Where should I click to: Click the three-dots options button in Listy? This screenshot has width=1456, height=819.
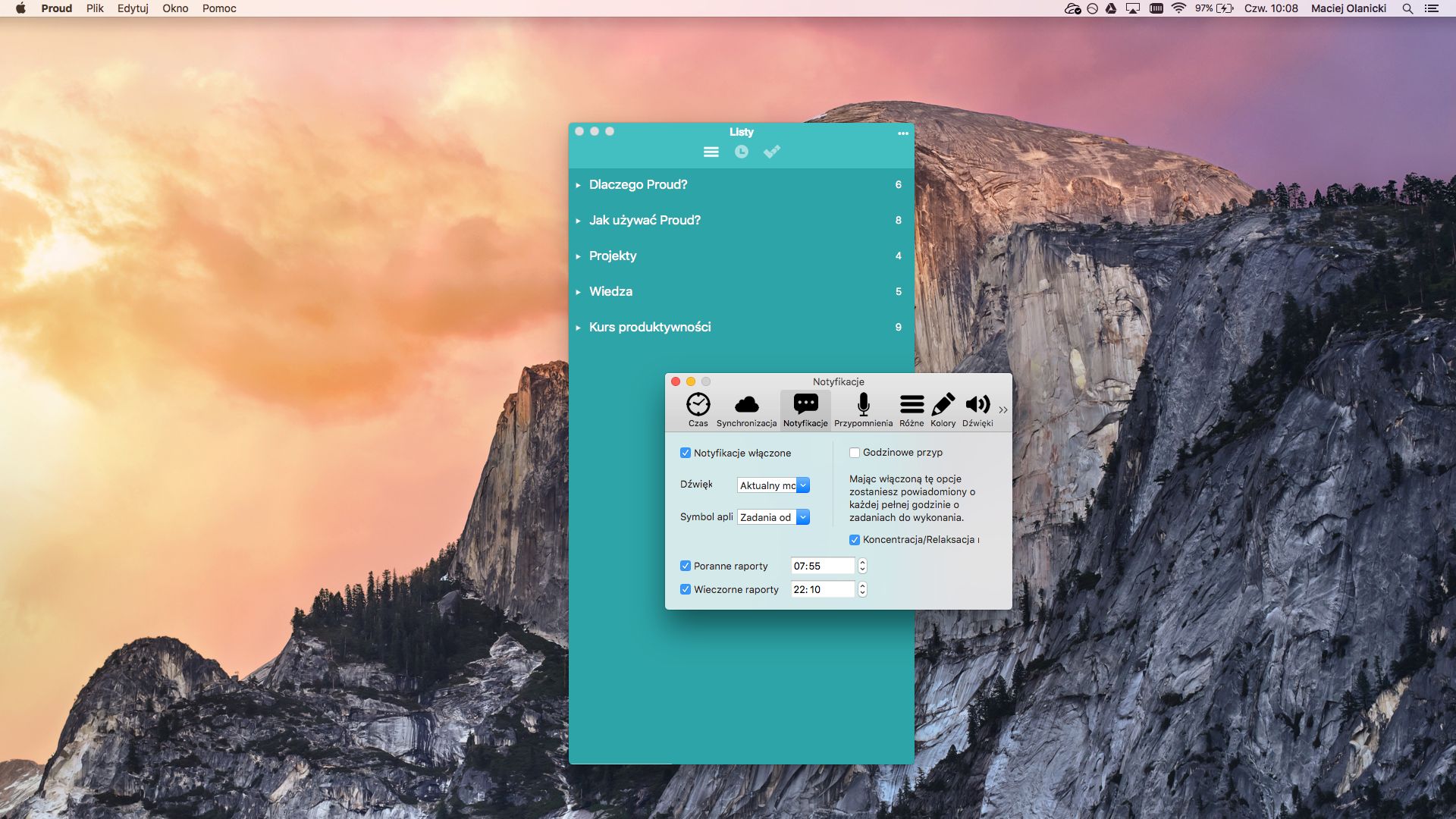click(902, 133)
